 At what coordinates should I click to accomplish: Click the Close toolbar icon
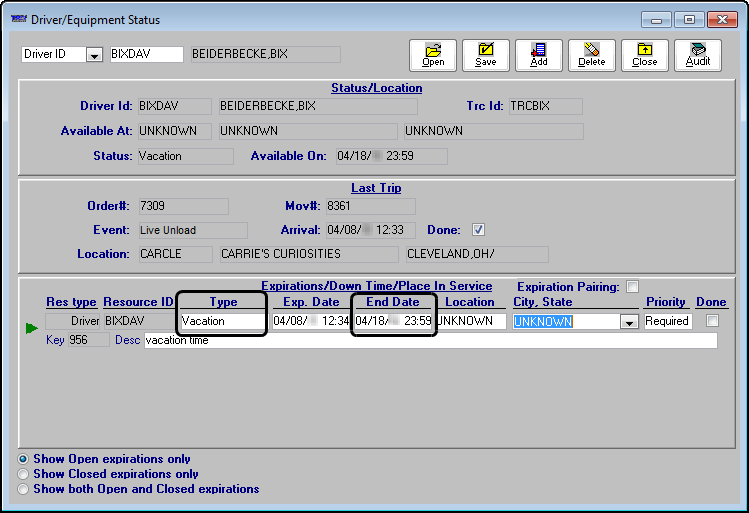[x=645, y=55]
